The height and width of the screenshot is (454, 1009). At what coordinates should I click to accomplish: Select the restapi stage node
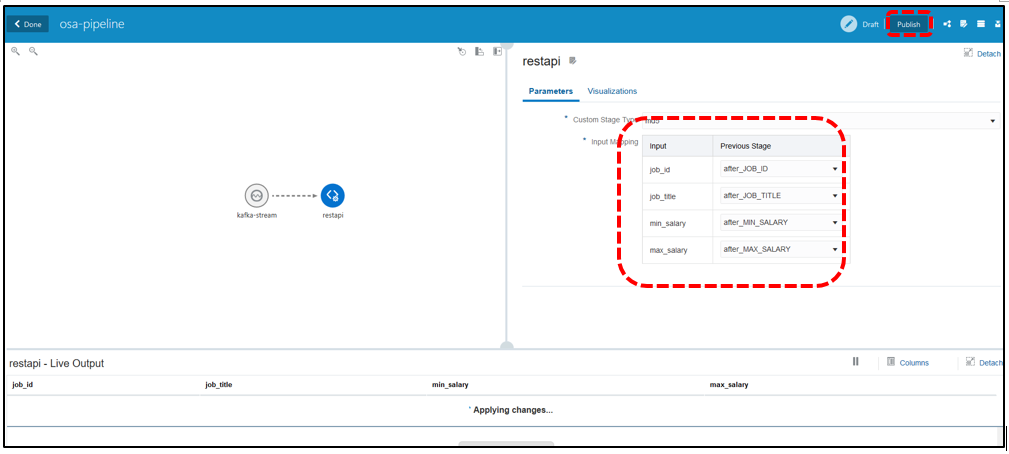click(333, 195)
